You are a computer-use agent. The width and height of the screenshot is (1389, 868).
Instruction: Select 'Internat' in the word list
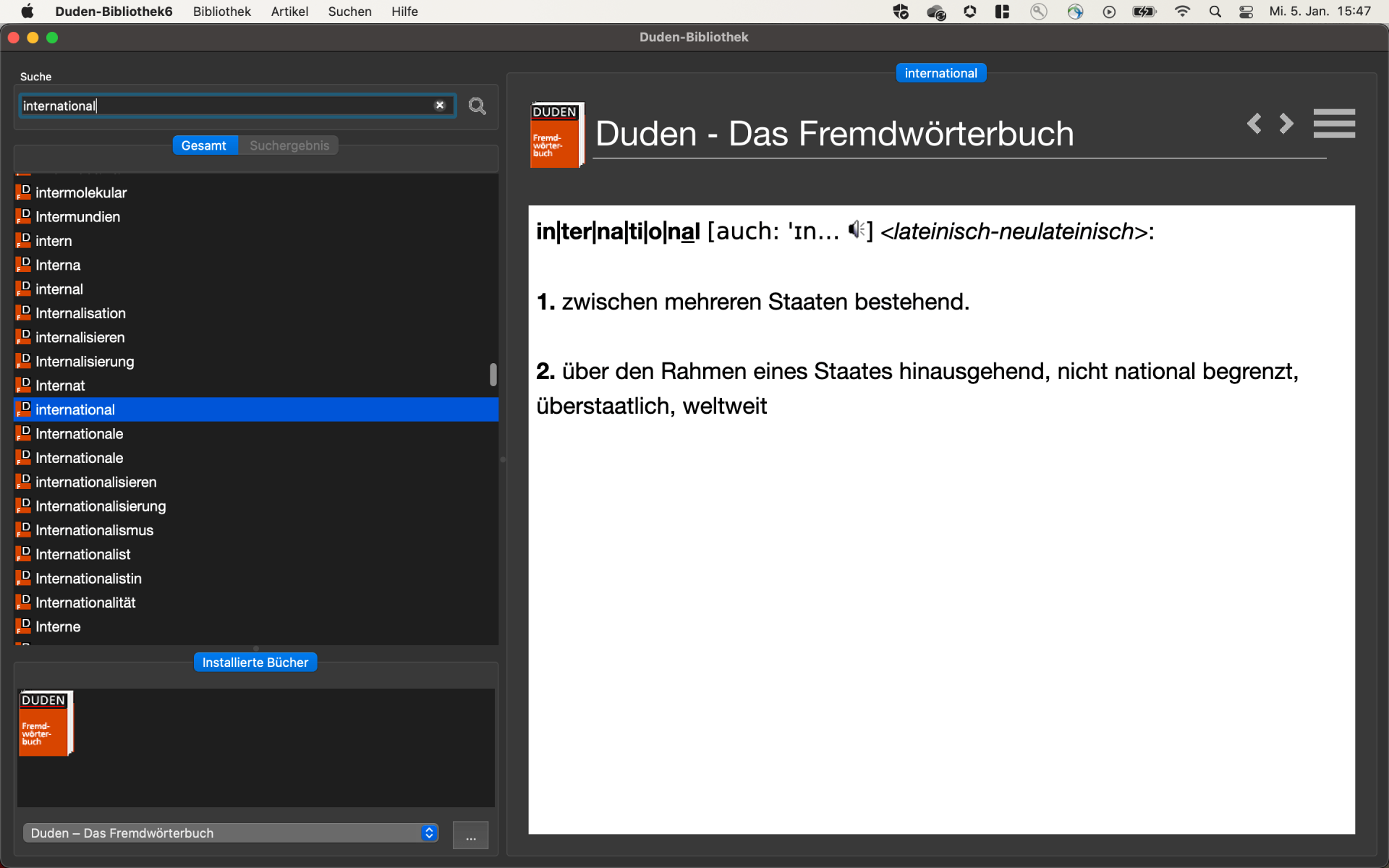point(59,385)
